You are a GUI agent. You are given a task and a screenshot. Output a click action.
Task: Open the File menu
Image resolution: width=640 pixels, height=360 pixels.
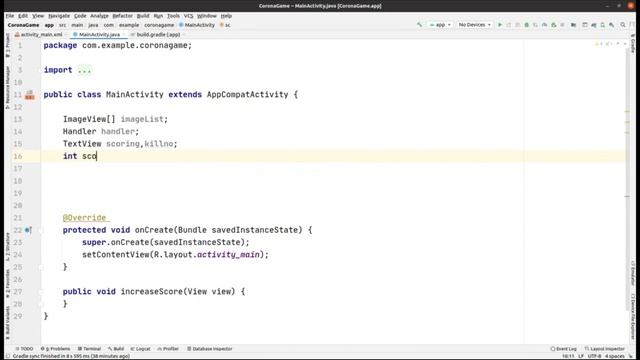10,16
